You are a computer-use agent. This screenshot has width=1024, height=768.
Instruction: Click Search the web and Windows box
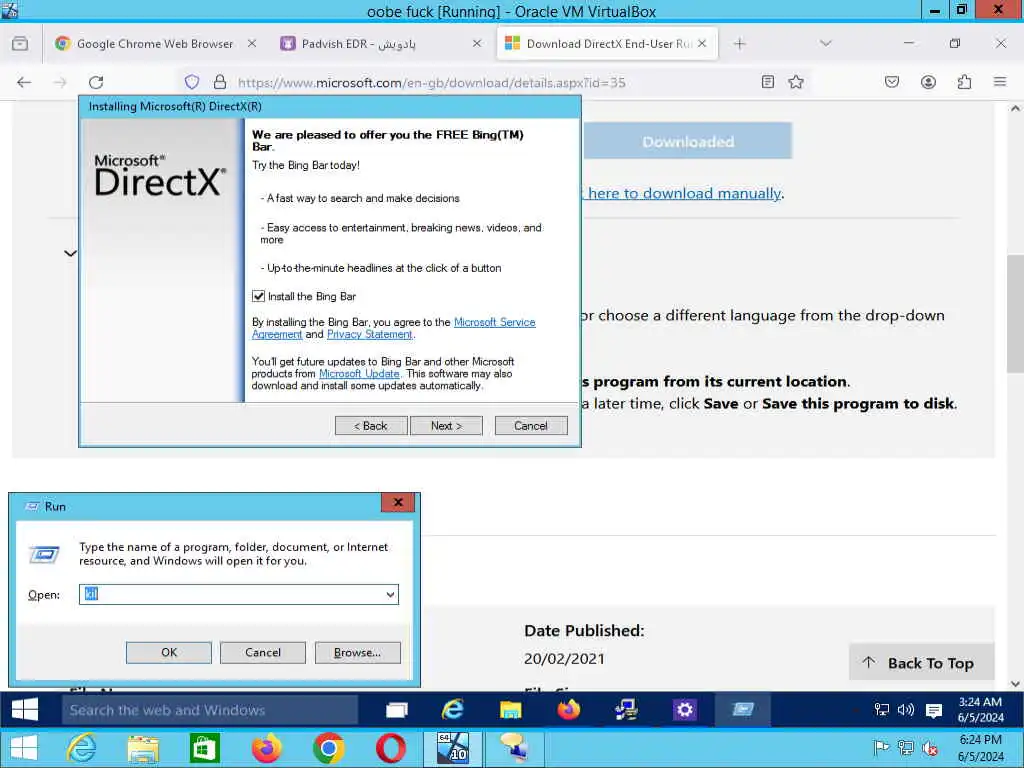coord(210,710)
